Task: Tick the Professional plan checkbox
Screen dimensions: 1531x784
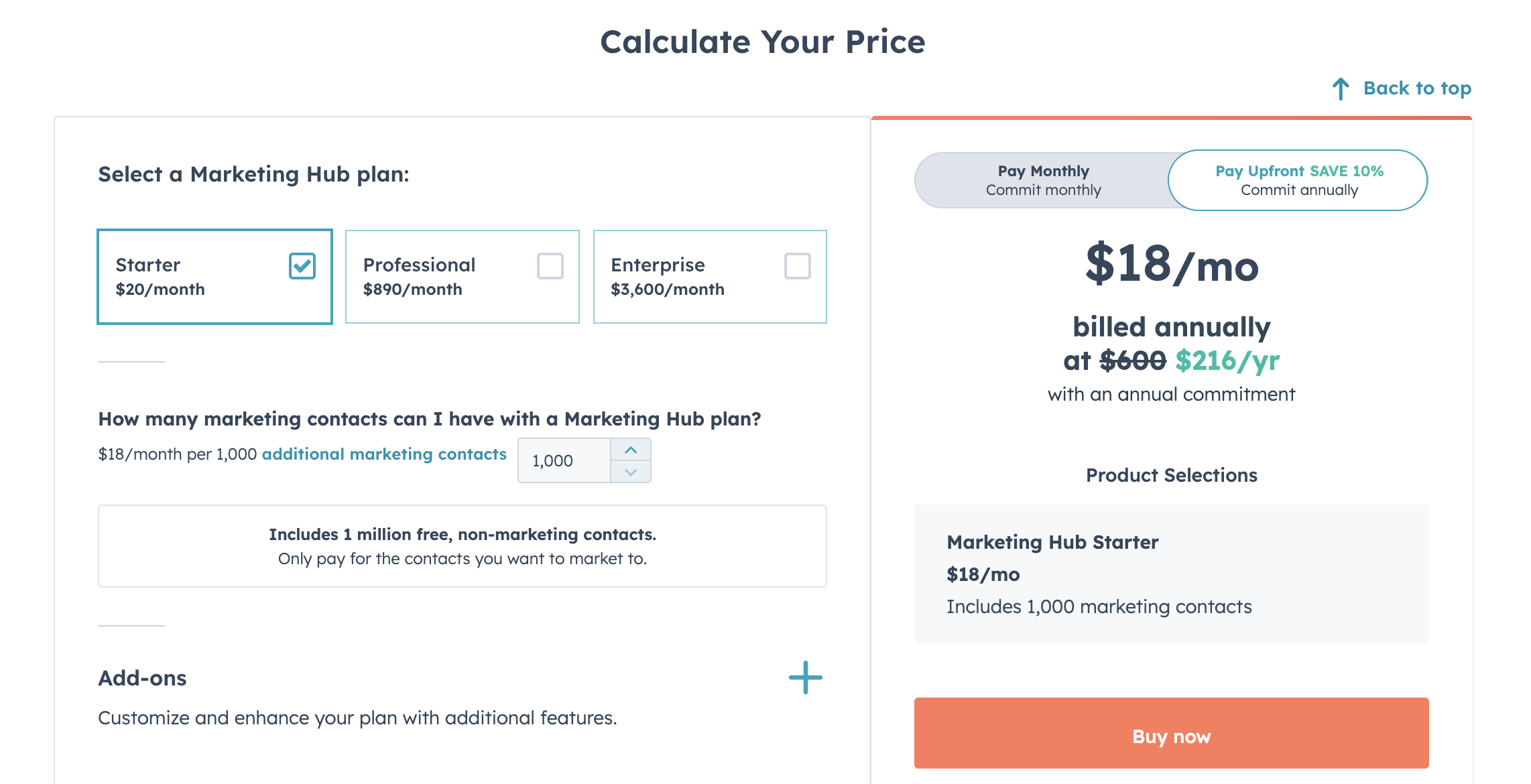Action: coord(550,266)
